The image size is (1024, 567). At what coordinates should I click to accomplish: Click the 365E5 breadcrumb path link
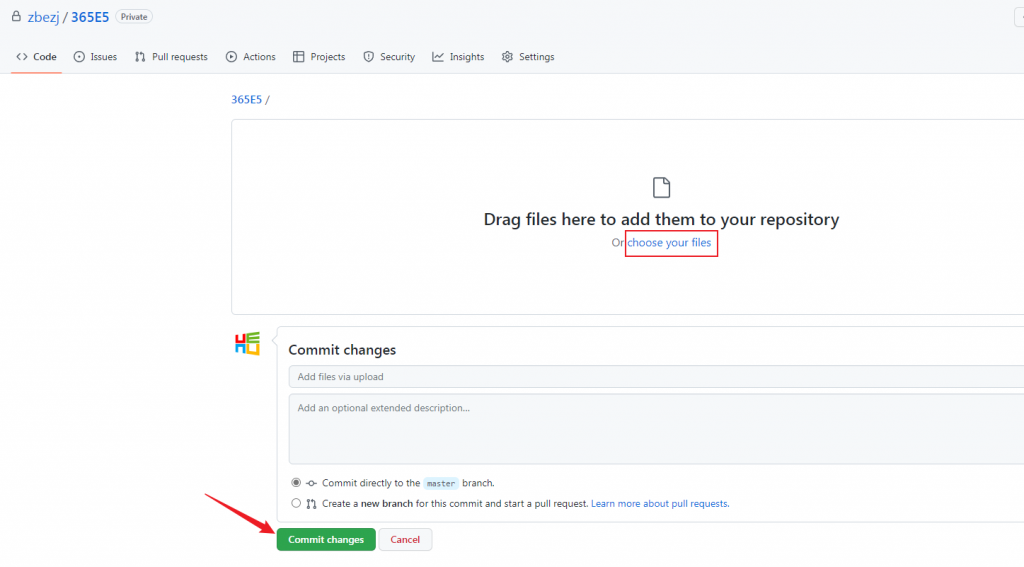tap(246, 99)
